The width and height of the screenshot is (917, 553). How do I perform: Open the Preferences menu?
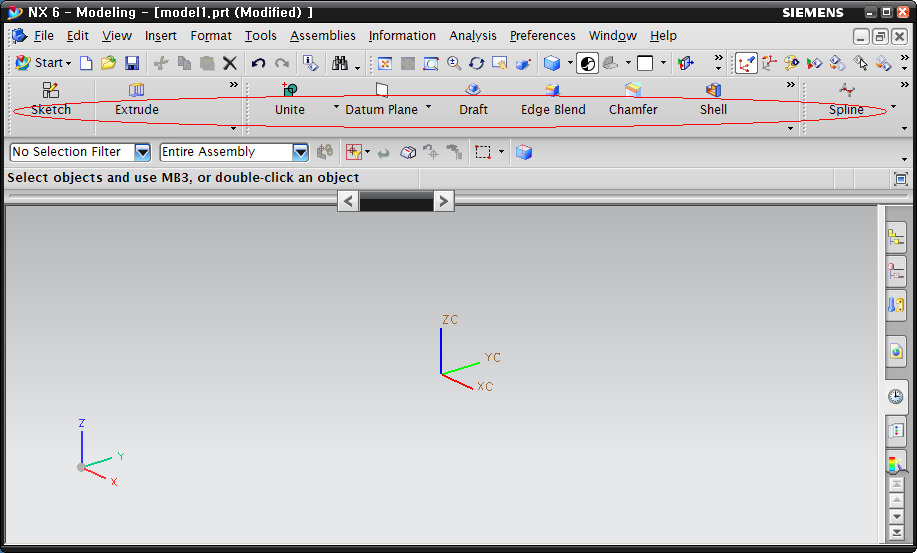(x=543, y=36)
